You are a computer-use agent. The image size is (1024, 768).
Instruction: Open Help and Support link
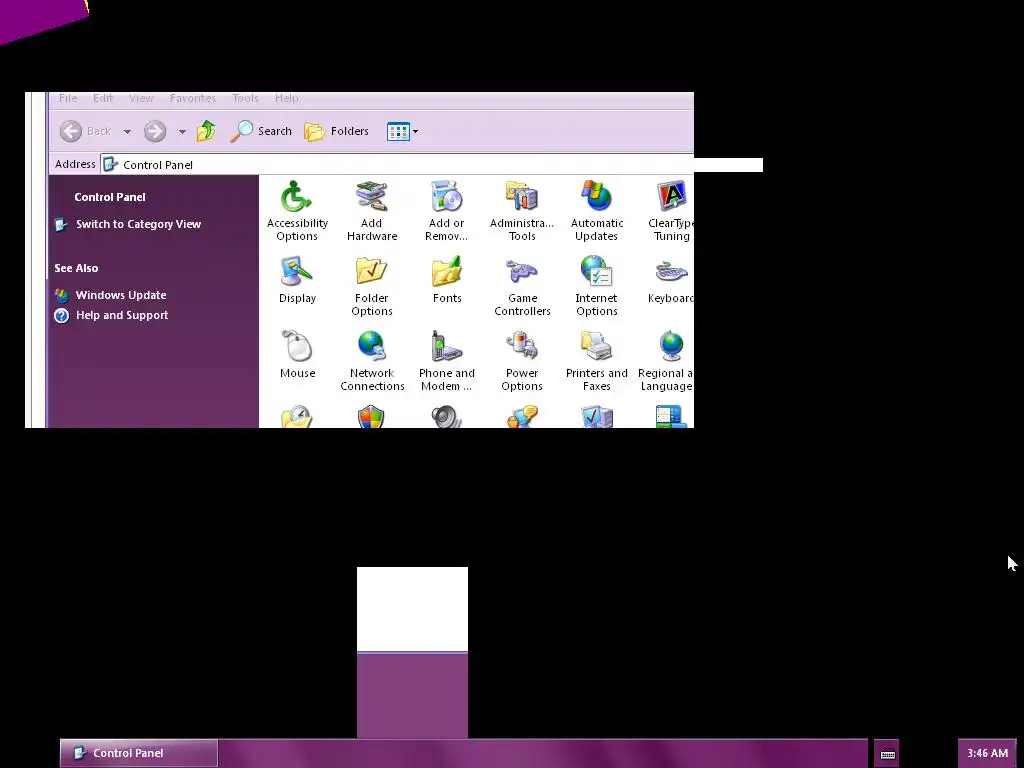112,315
